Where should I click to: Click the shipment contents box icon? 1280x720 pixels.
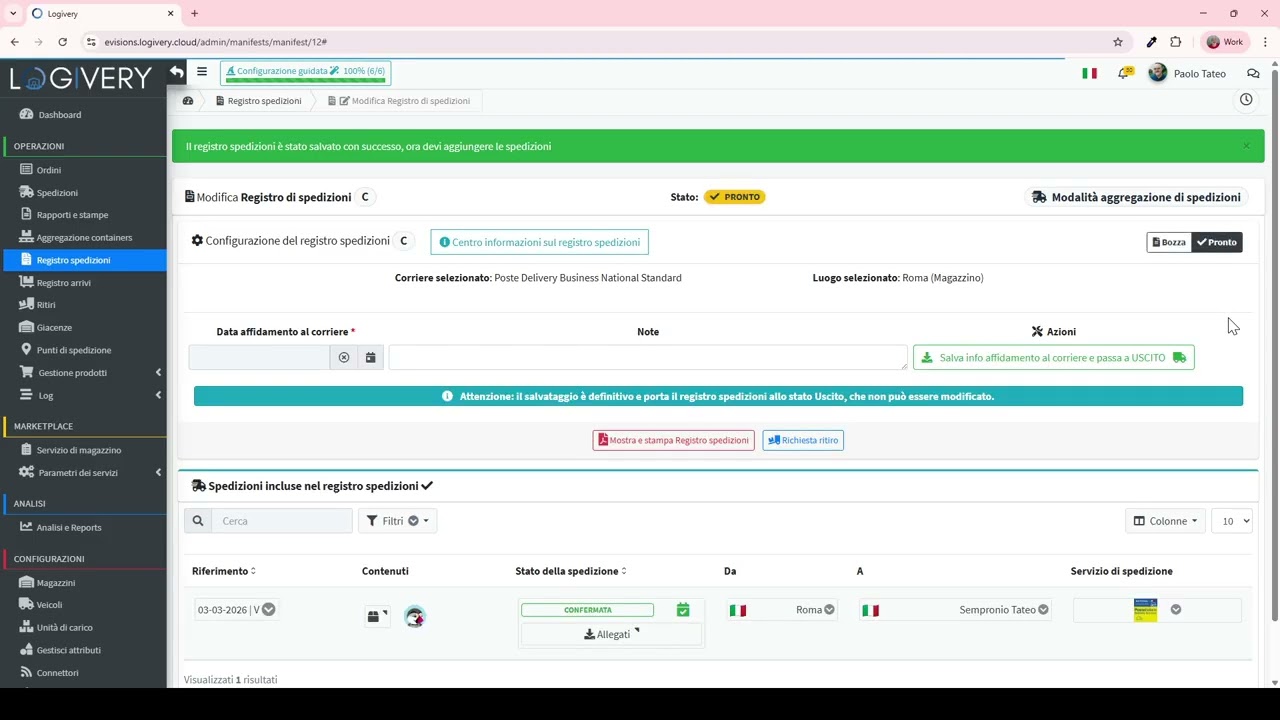click(375, 617)
